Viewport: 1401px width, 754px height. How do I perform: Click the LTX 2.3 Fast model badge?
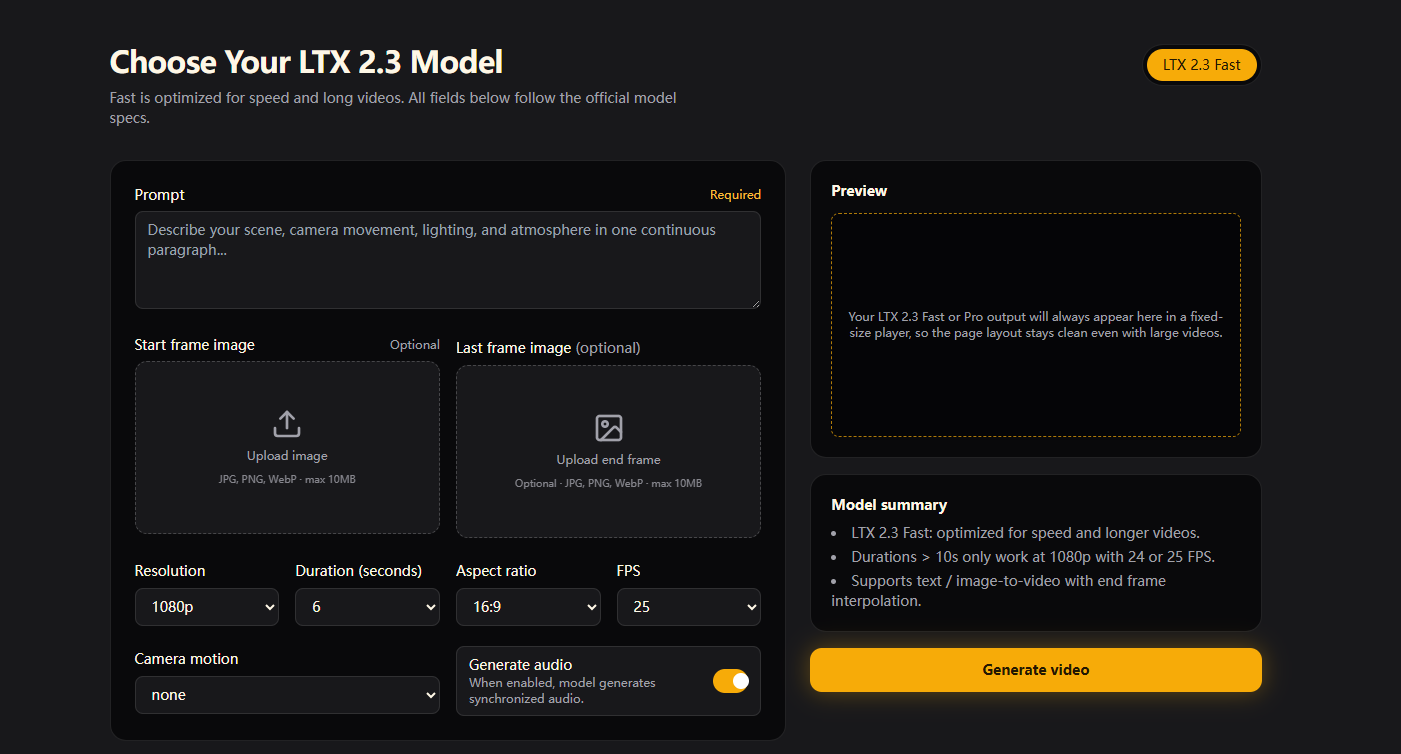(1201, 65)
